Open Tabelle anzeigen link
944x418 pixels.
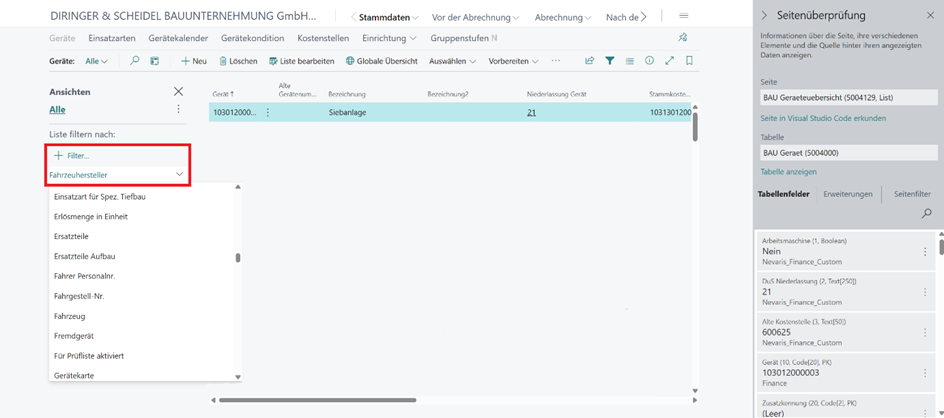pyautogui.click(x=788, y=172)
